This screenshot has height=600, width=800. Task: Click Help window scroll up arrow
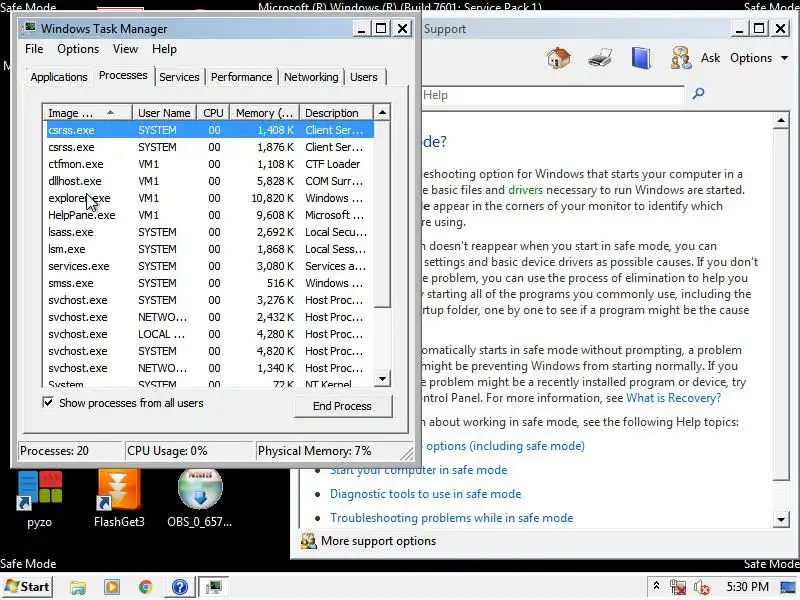tap(781, 120)
